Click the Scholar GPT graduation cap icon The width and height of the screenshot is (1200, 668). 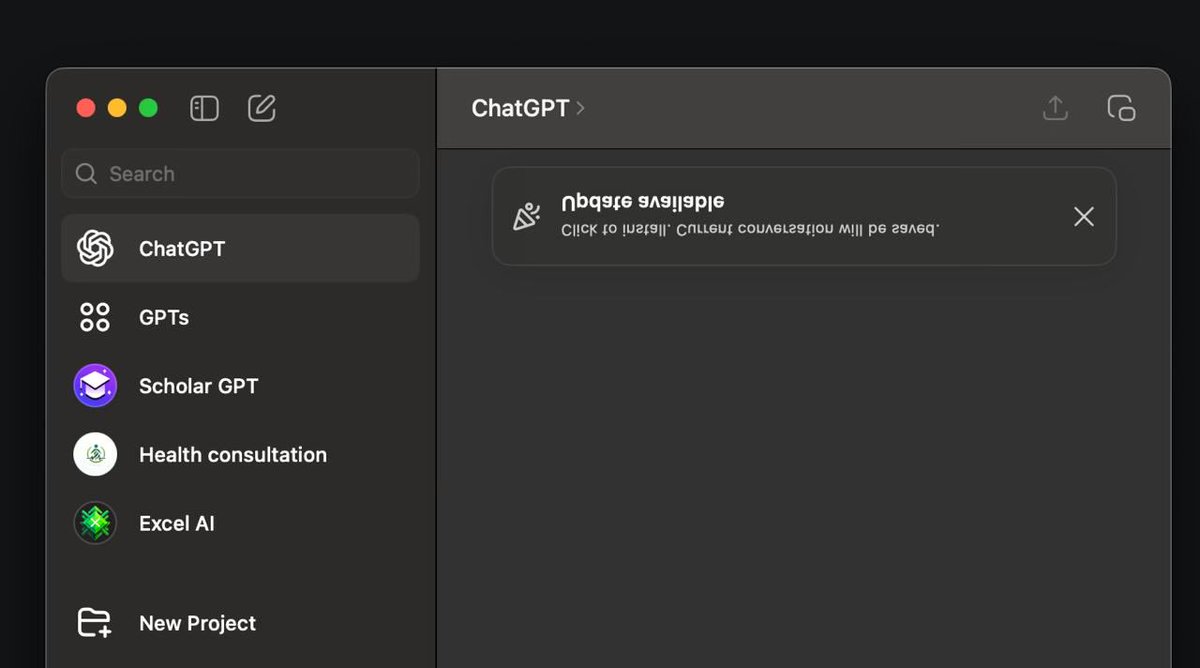95,386
